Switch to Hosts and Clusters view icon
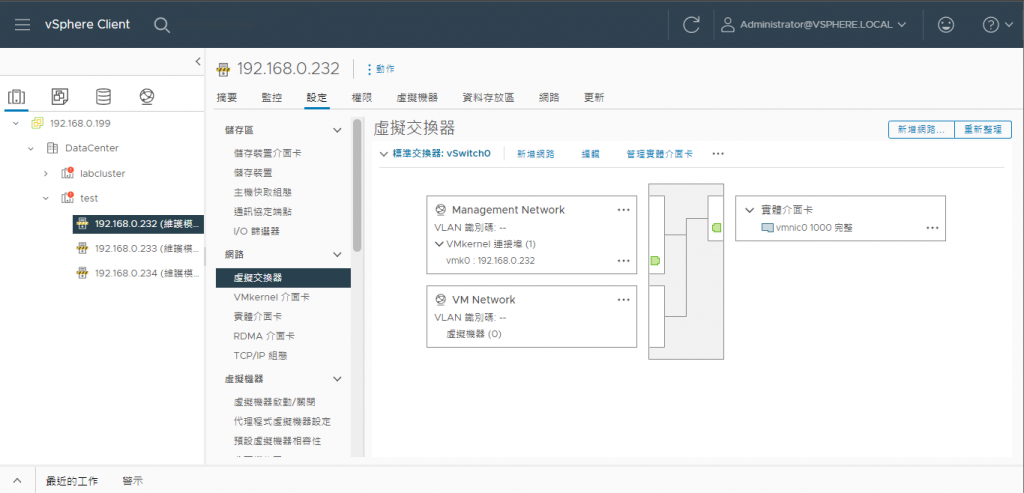Screen dimensions: 1024x493 point(16,97)
